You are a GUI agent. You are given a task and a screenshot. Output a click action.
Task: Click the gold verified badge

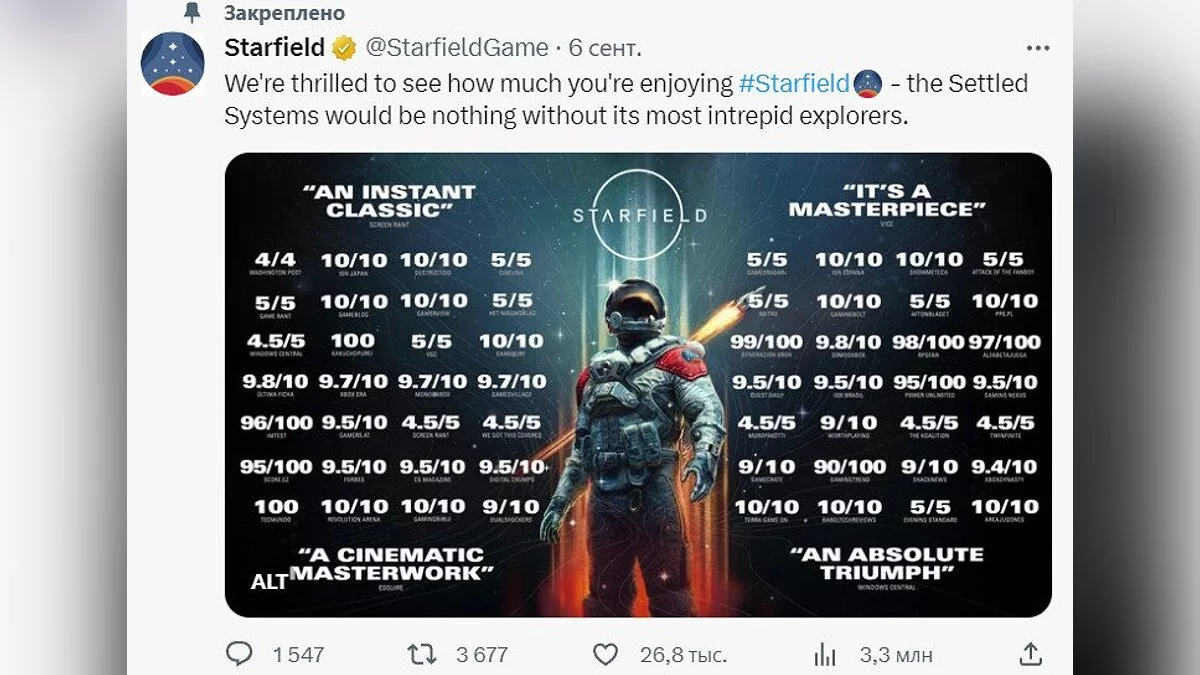343,47
